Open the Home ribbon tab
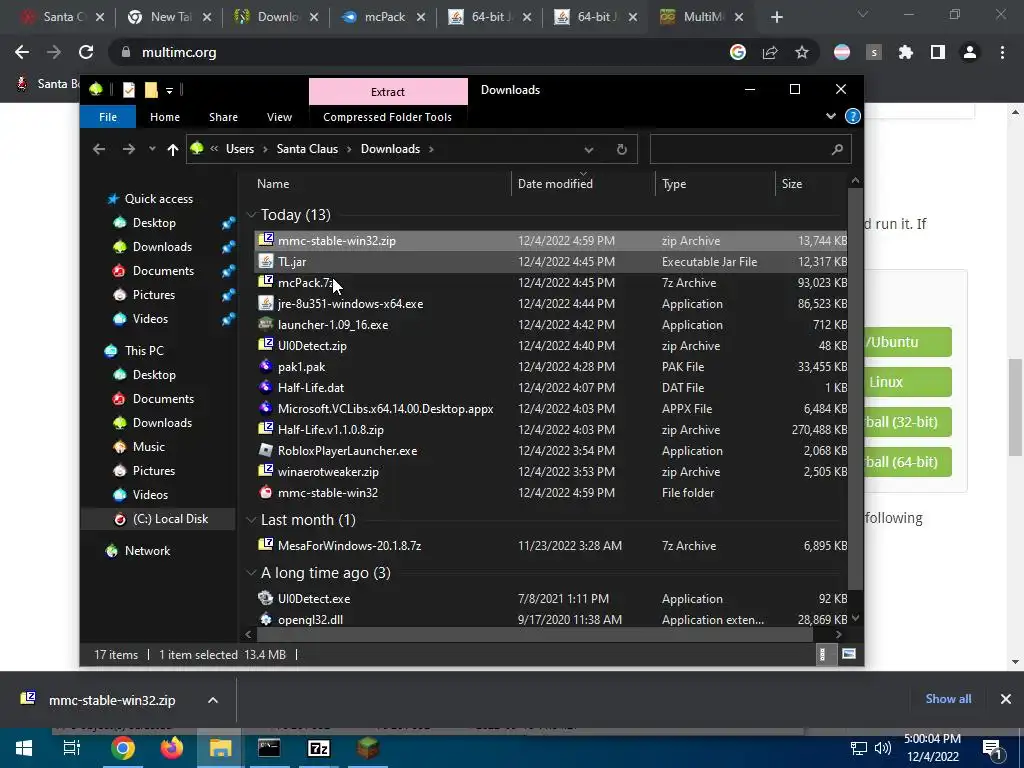The width and height of the screenshot is (1024, 768). pos(165,117)
